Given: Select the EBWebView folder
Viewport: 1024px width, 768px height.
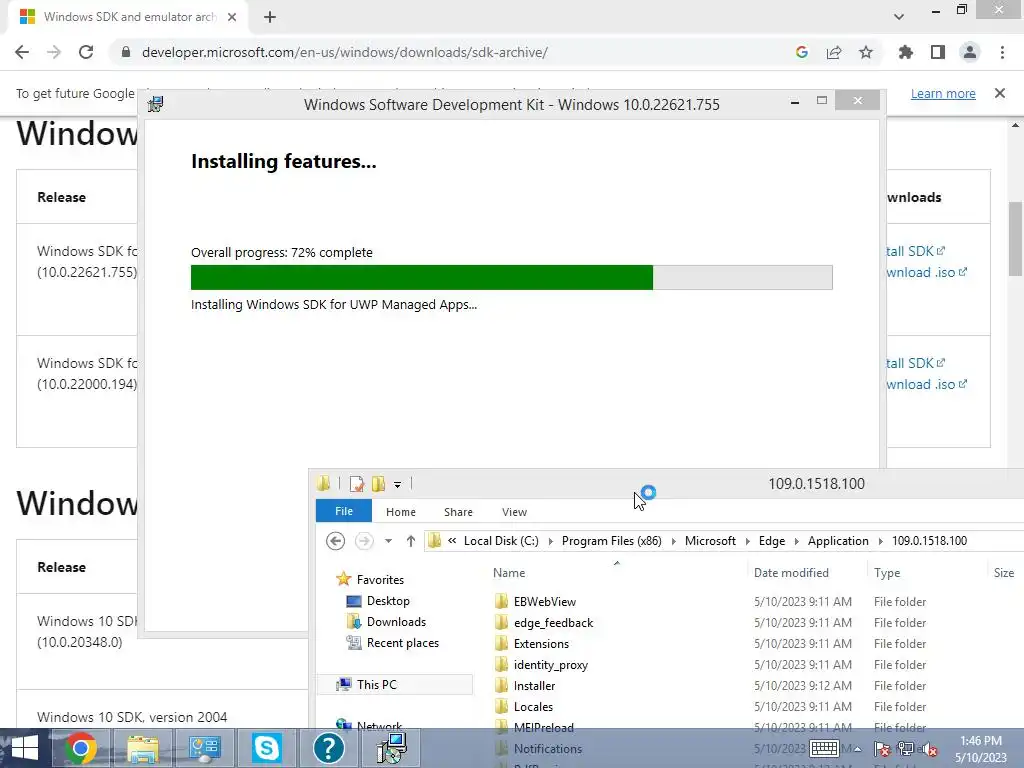Looking at the screenshot, I should coord(545,601).
